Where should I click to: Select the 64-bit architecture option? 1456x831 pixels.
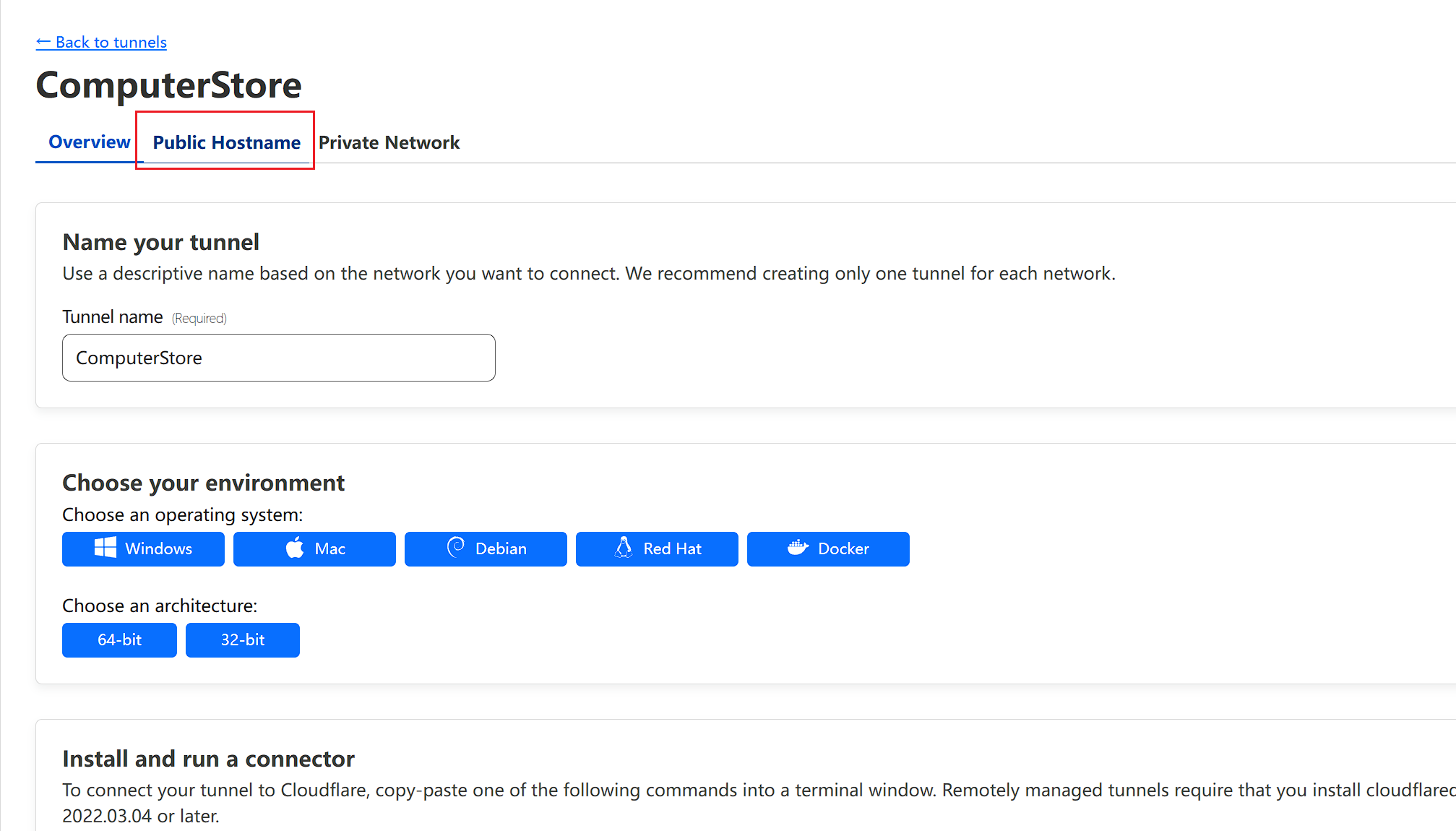(x=119, y=640)
